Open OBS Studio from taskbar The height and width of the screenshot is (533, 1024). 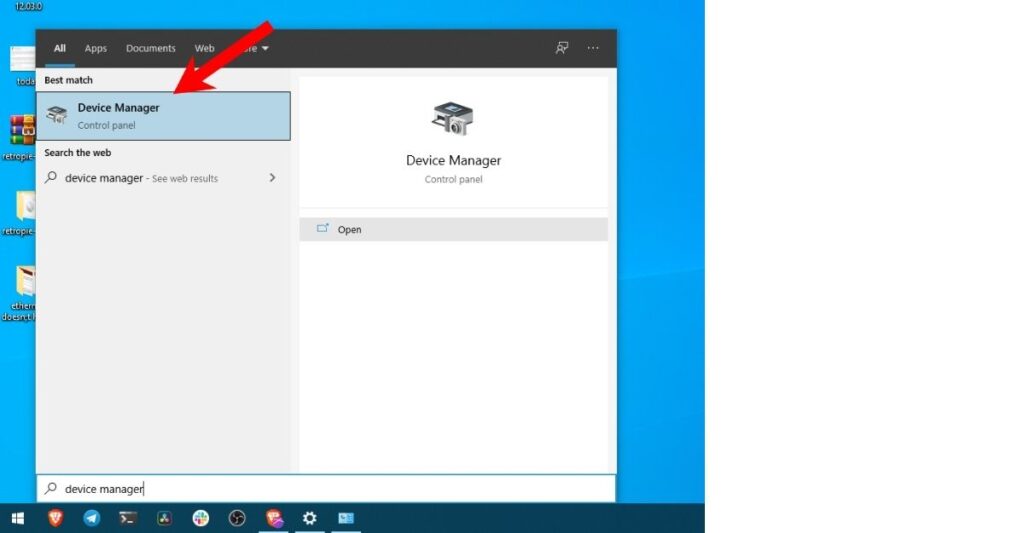(237, 518)
